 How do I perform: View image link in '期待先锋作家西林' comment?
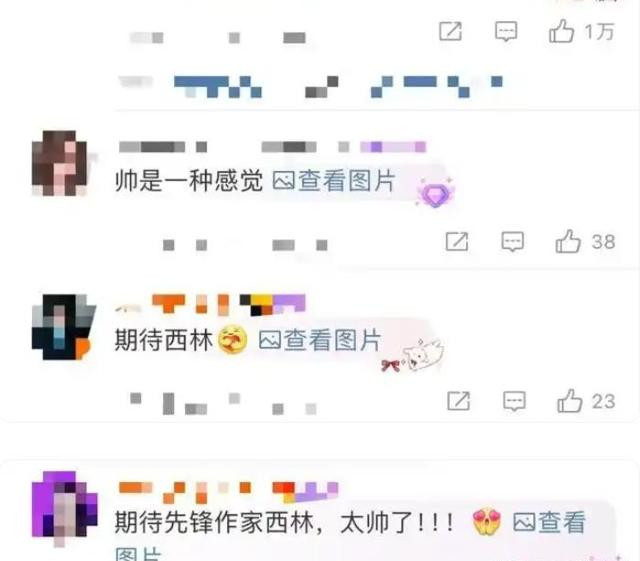[549, 522]
